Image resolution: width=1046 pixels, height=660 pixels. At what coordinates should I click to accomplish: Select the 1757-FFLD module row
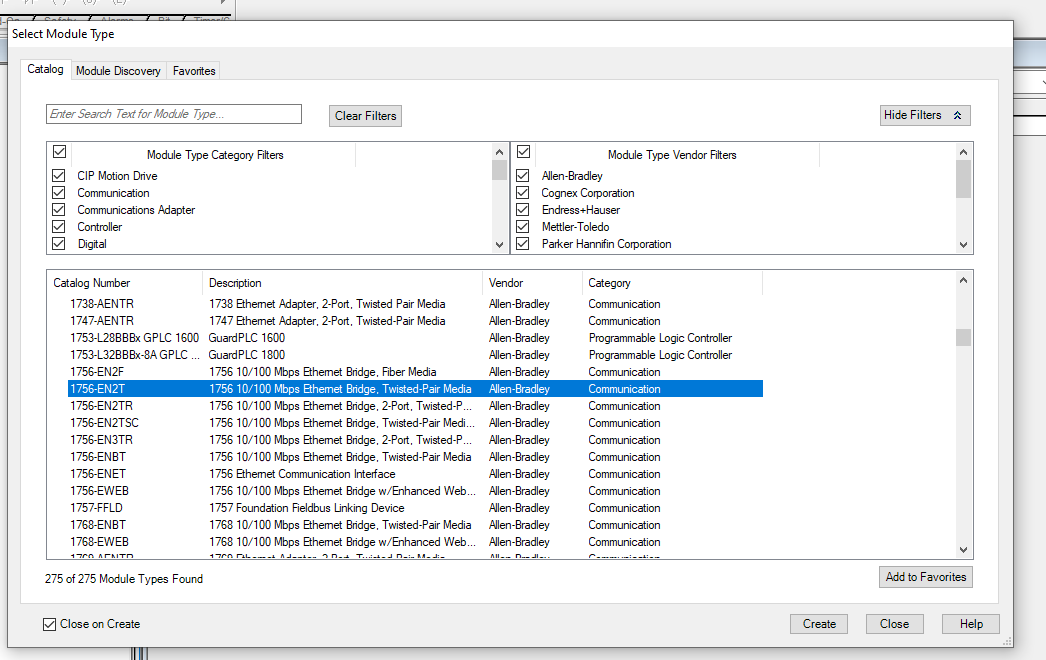(x=415, y=508)
